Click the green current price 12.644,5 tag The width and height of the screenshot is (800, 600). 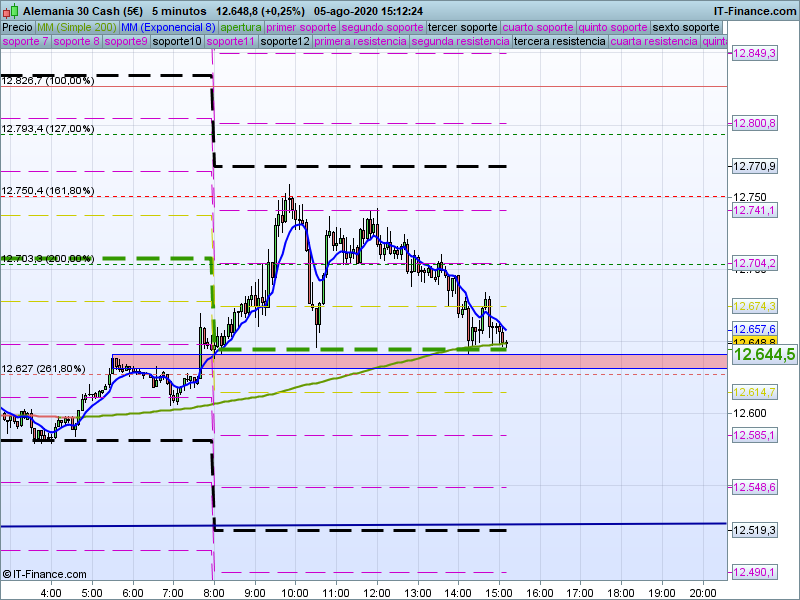pos(764,354)
